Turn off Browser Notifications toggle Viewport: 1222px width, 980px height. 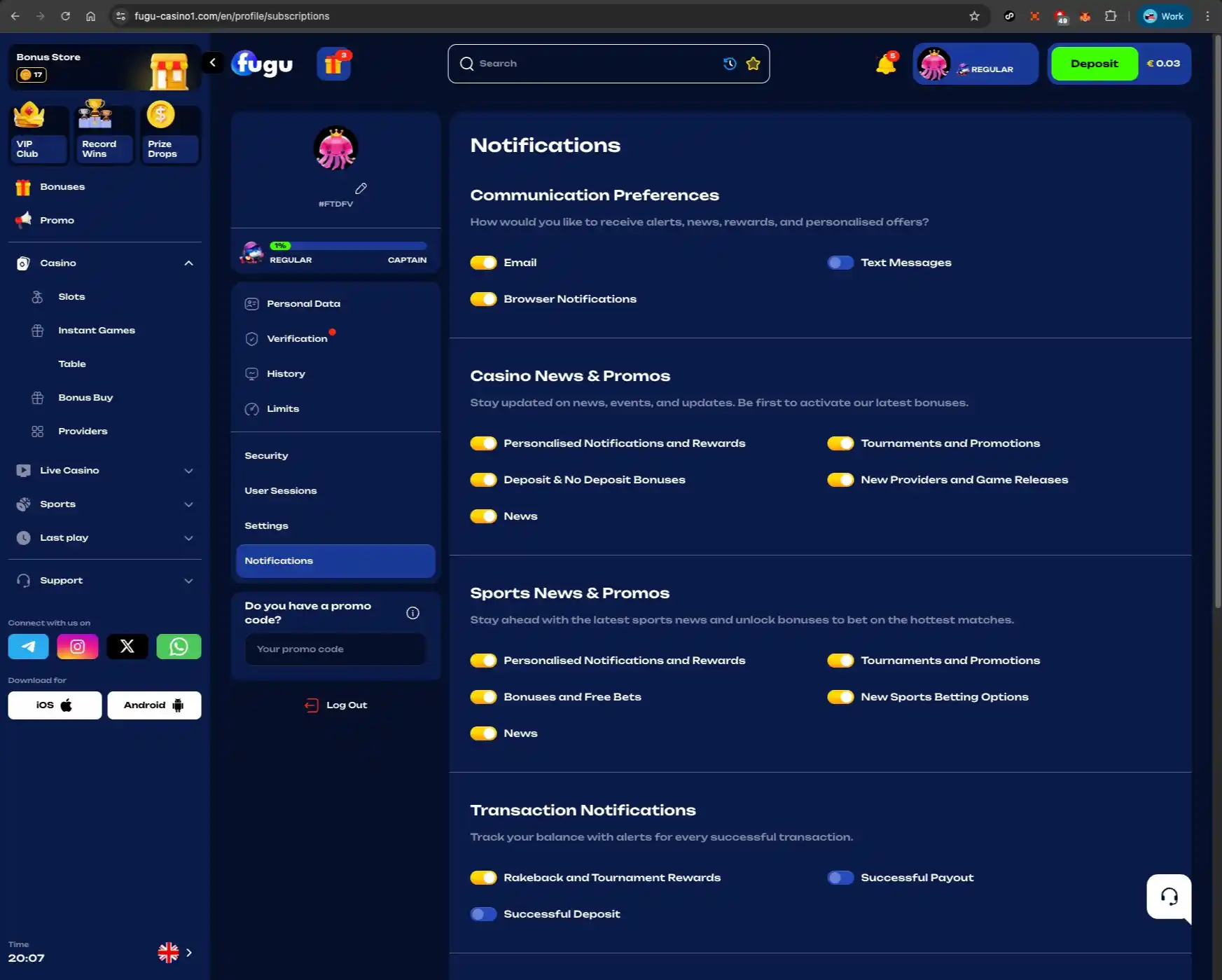(x=483, y=299)
